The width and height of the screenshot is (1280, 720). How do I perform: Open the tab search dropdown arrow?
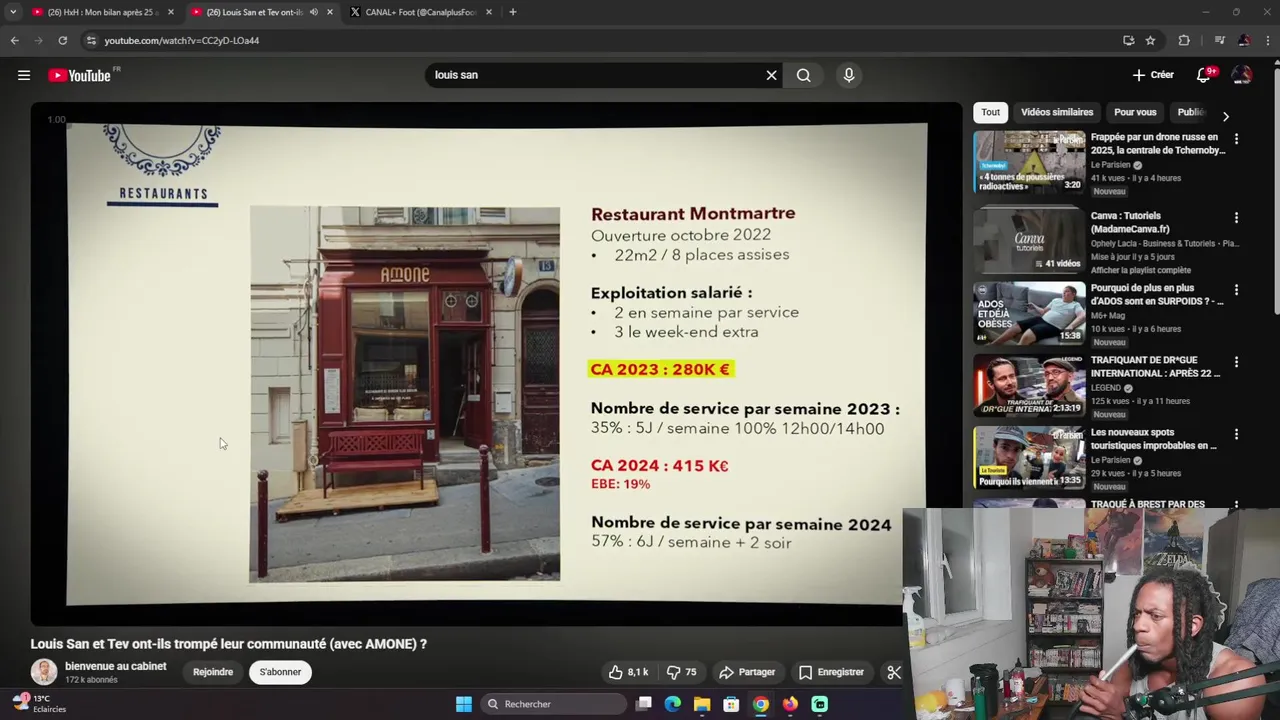13,12
